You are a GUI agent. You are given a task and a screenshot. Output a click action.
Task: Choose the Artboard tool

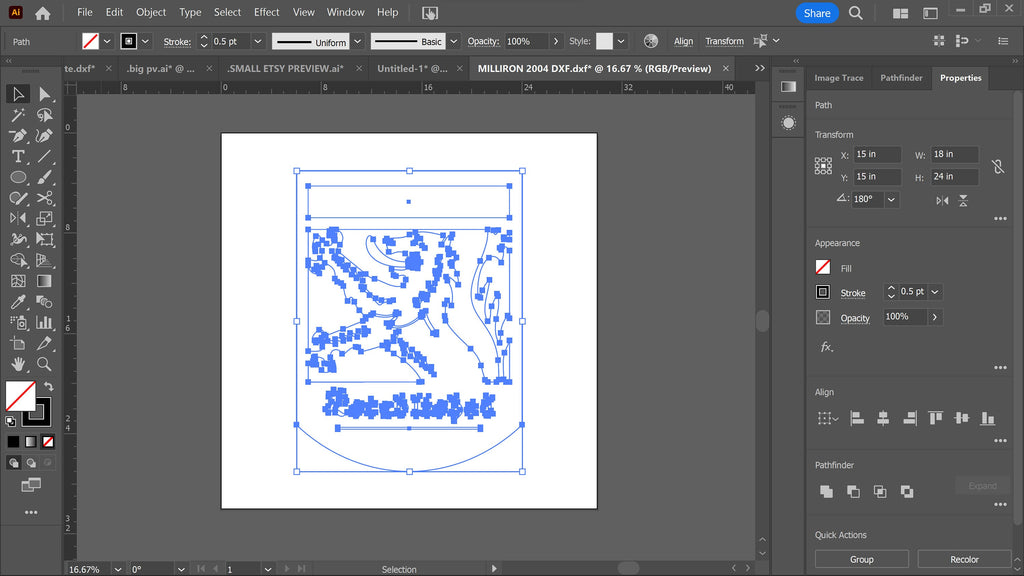click(x=18, y=344)
